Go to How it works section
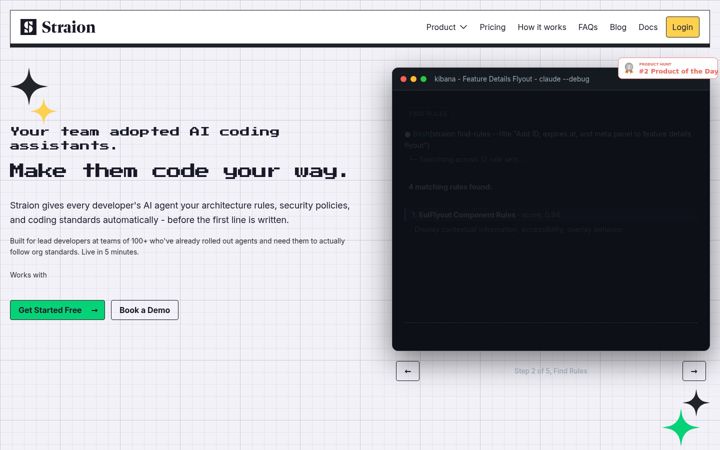This screenshot has width=720, height=450. tap(542, 27)
